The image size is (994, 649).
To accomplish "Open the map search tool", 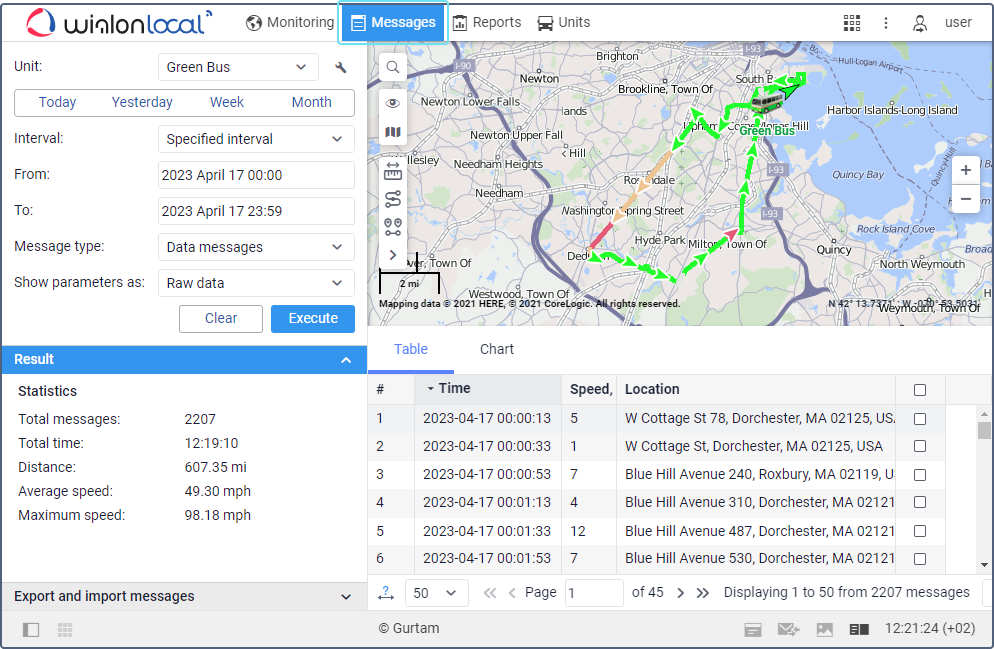I will point(393,67).
